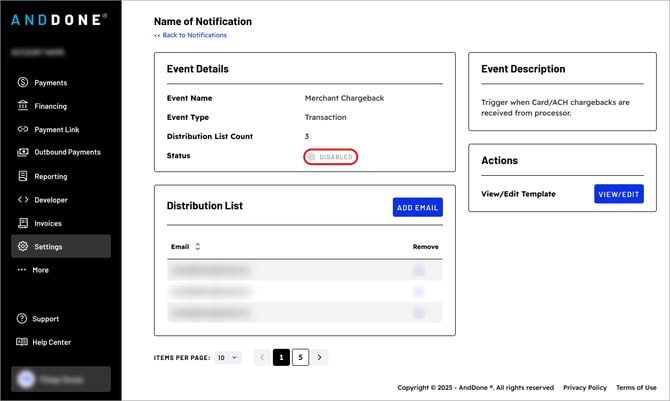Screen dimensions: 670x401
Task: Click the third blurred email row
Action: (305, 313)
